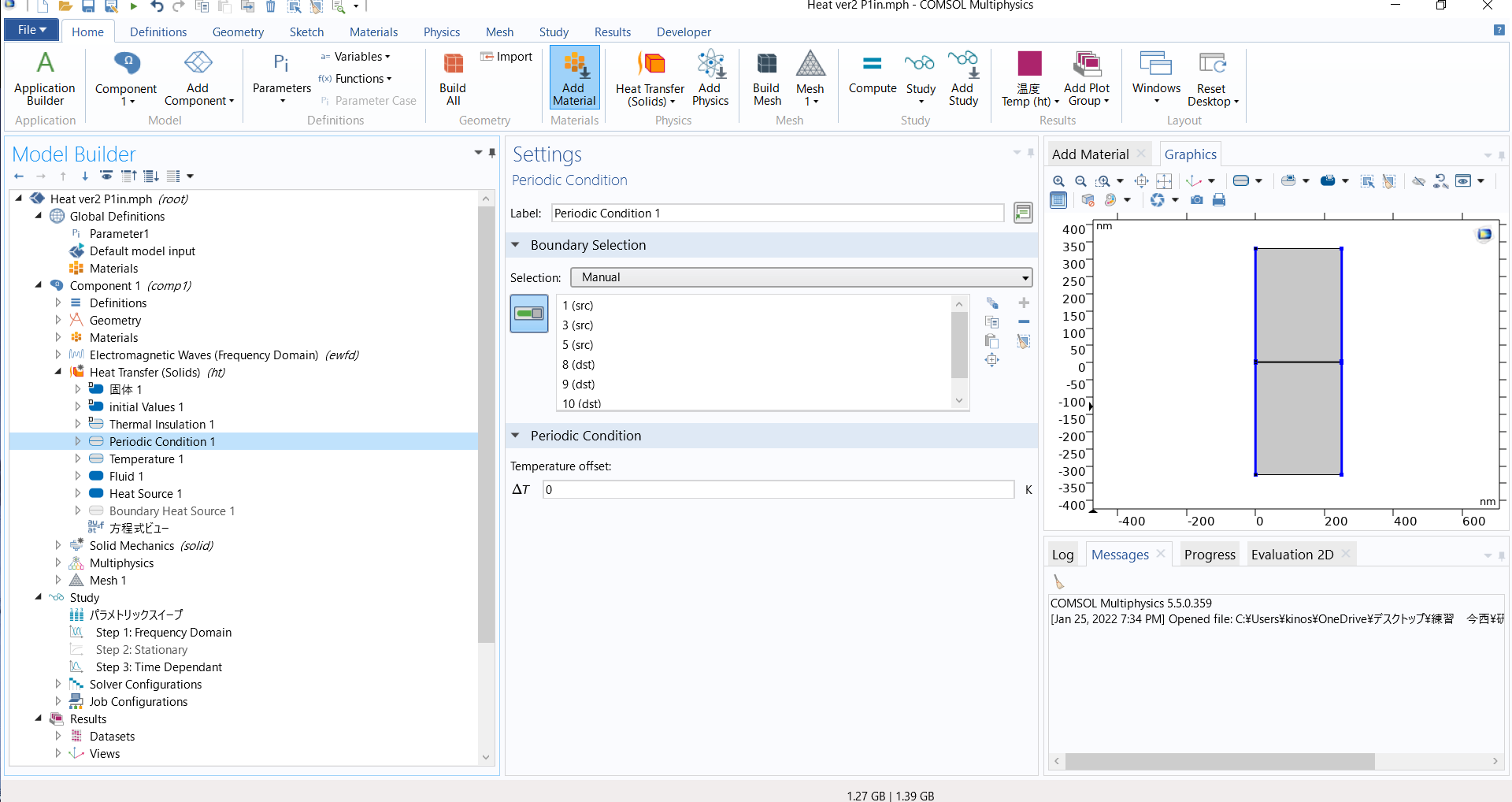The image size is (1512, 802).
Task: Select Temperature 1 in model tree
Action: [146, 459]
